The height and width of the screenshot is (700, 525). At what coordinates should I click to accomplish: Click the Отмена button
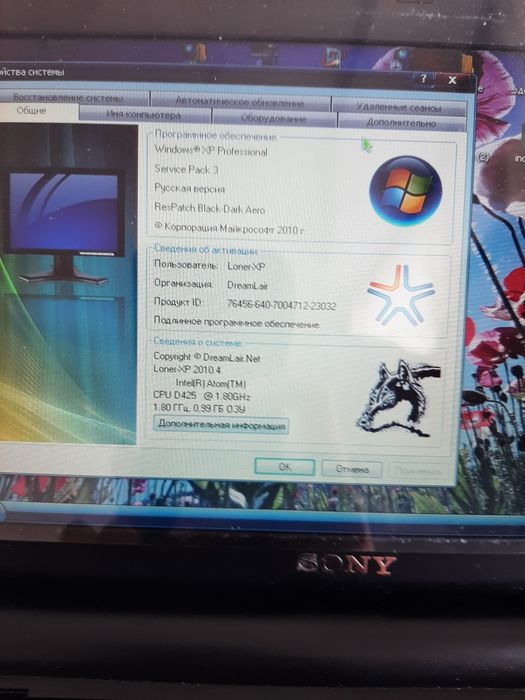(x=352, y=469)
